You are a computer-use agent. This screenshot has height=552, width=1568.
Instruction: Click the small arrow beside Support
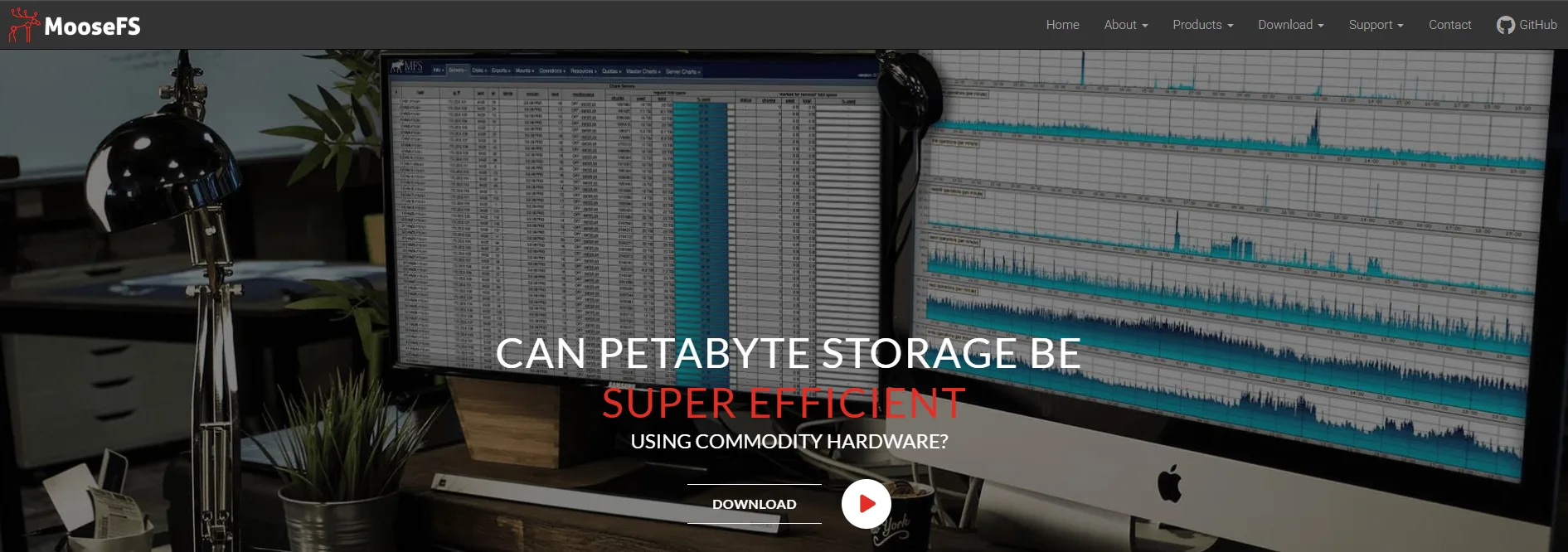1401,26
